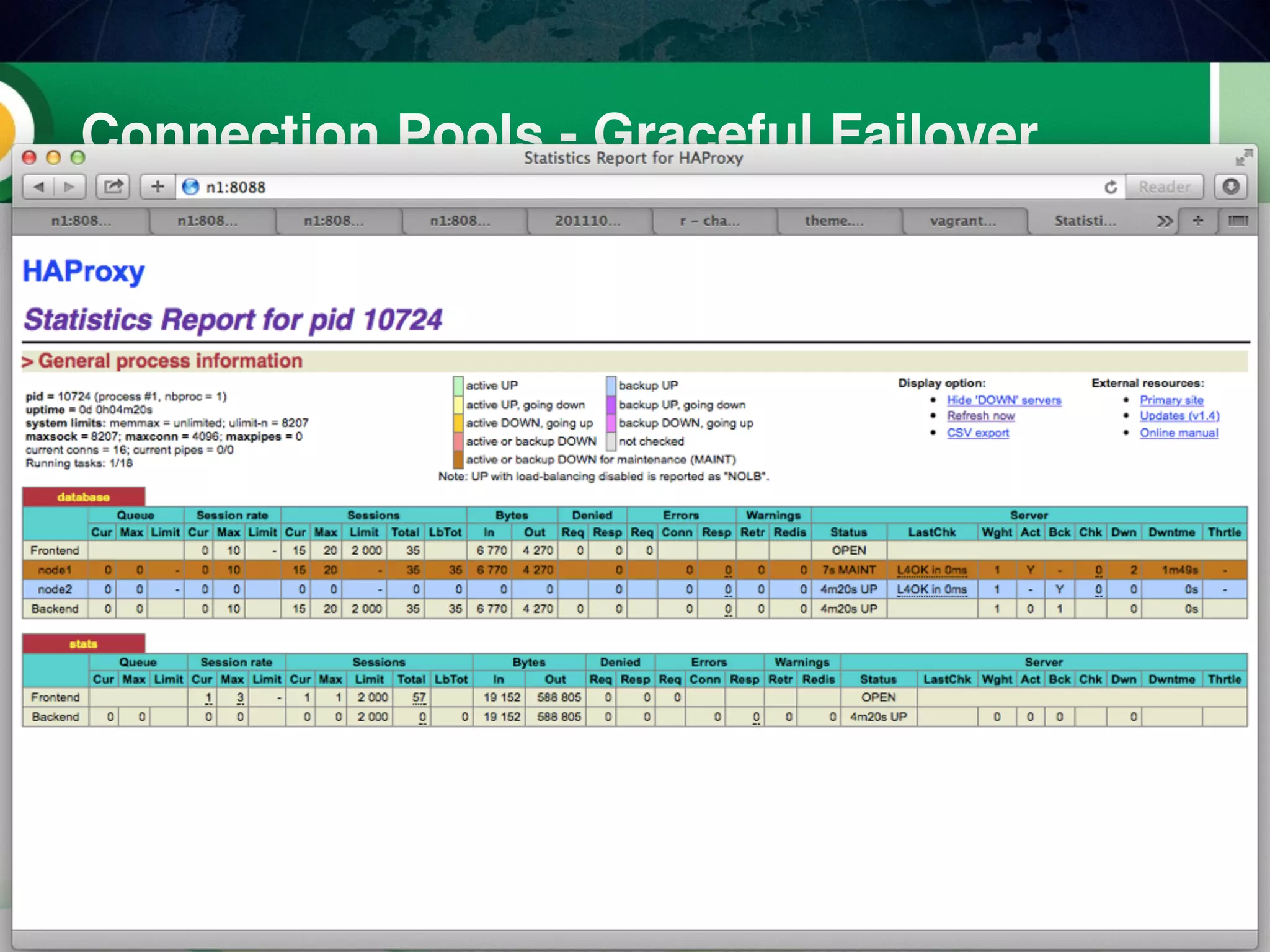Click the backup UP blue legend swatch
Screen dimensions: 1270x952
[611, 386]
